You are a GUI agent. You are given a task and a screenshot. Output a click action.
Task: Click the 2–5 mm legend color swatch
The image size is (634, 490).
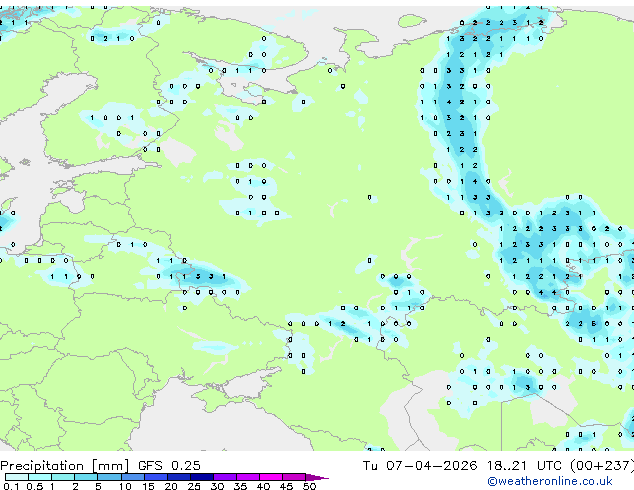(86, 477)
